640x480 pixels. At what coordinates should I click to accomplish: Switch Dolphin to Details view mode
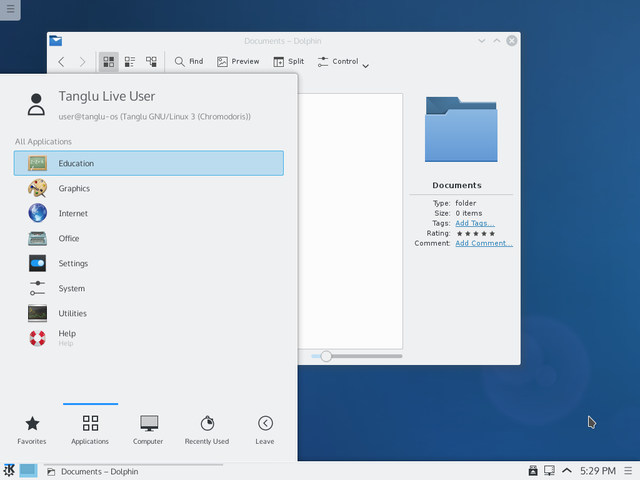(151, 62)
